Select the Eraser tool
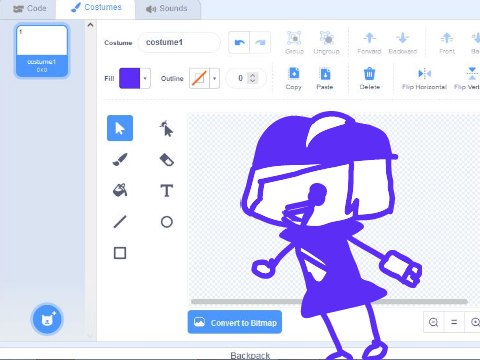Viewport: 480px width, 360px height. [x=166, y=159]
